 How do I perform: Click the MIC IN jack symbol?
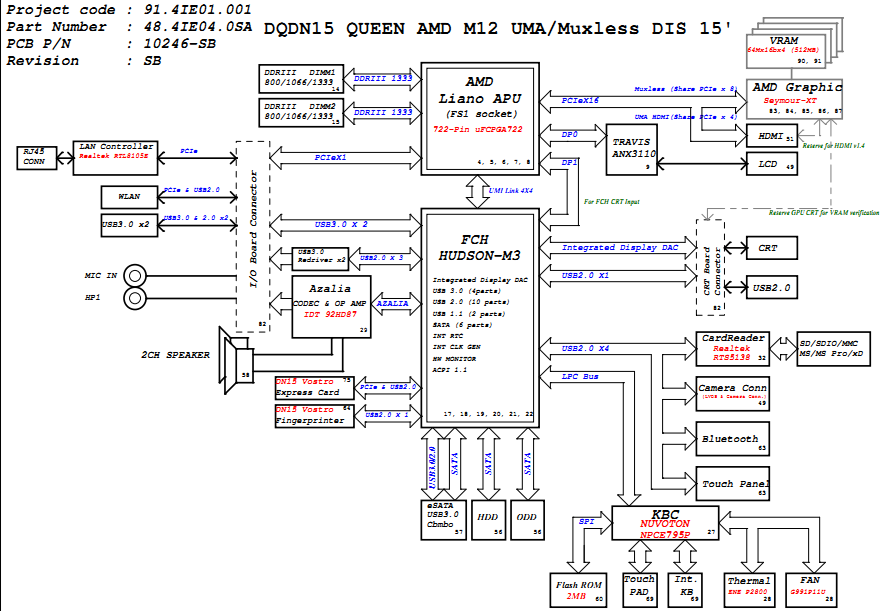pyautogui.click(x=134, y=276)
